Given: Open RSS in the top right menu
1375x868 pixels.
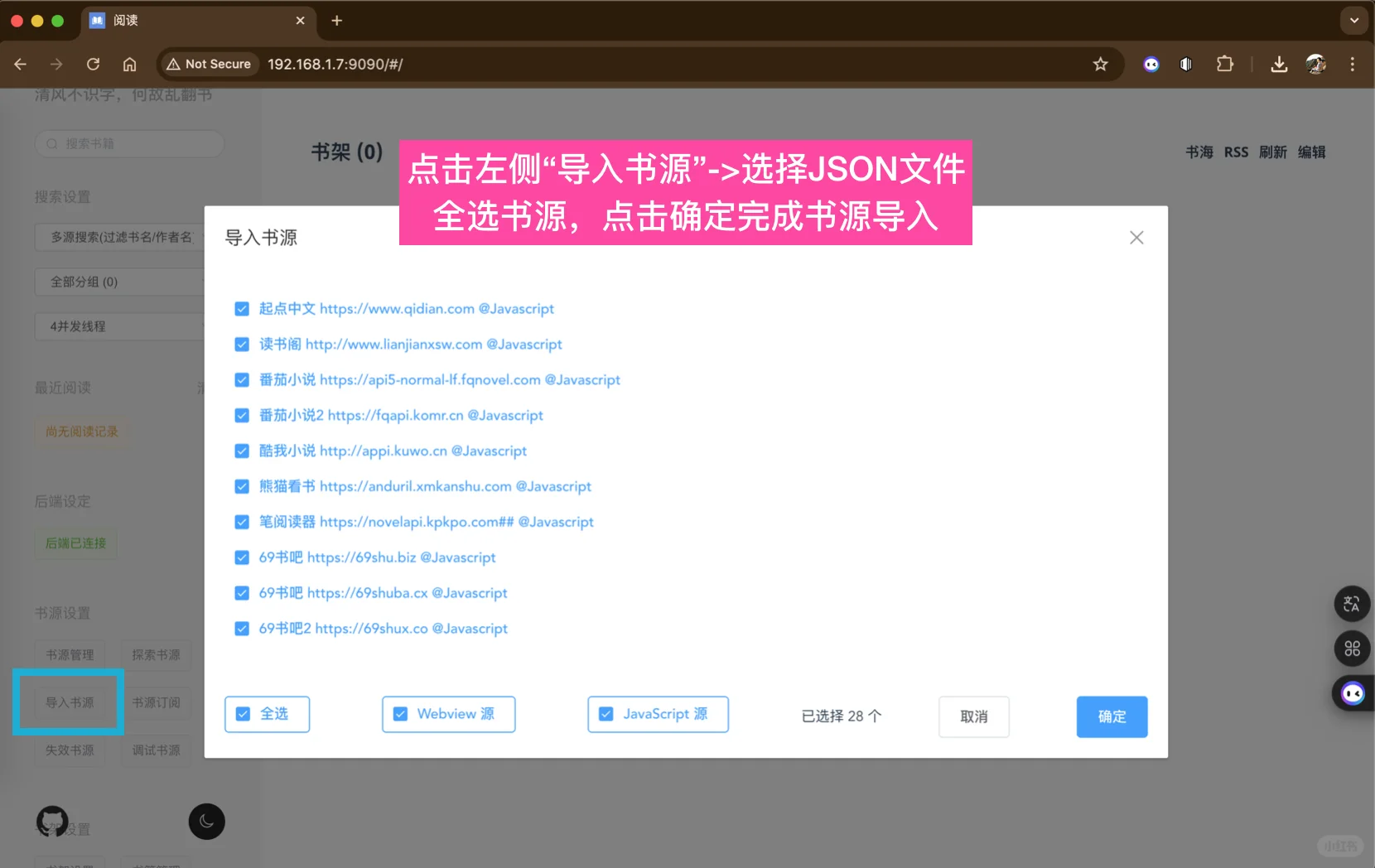Looking at the screenshot, I should pos(1236,152).
